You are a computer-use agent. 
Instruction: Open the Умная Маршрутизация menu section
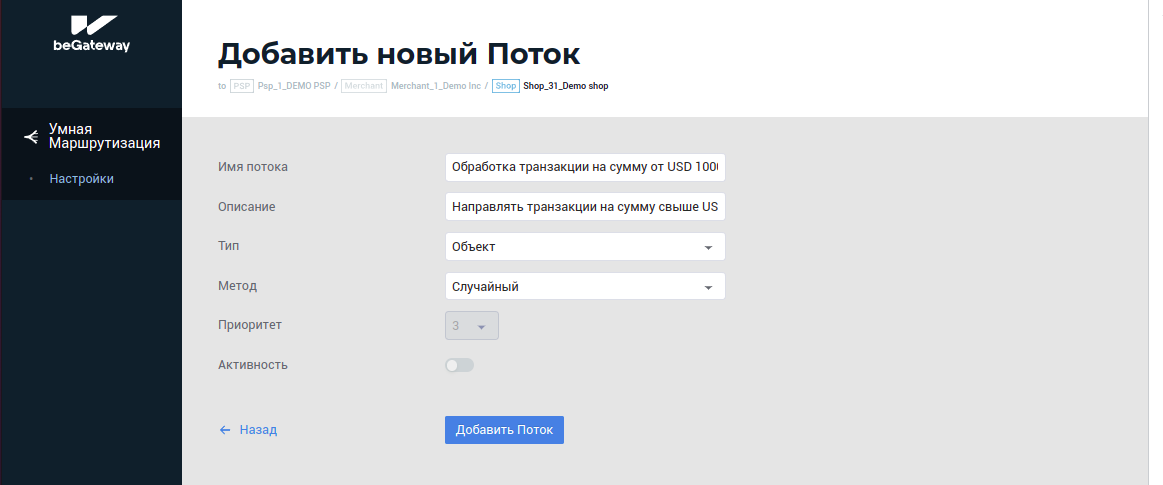tap(104, 136)
